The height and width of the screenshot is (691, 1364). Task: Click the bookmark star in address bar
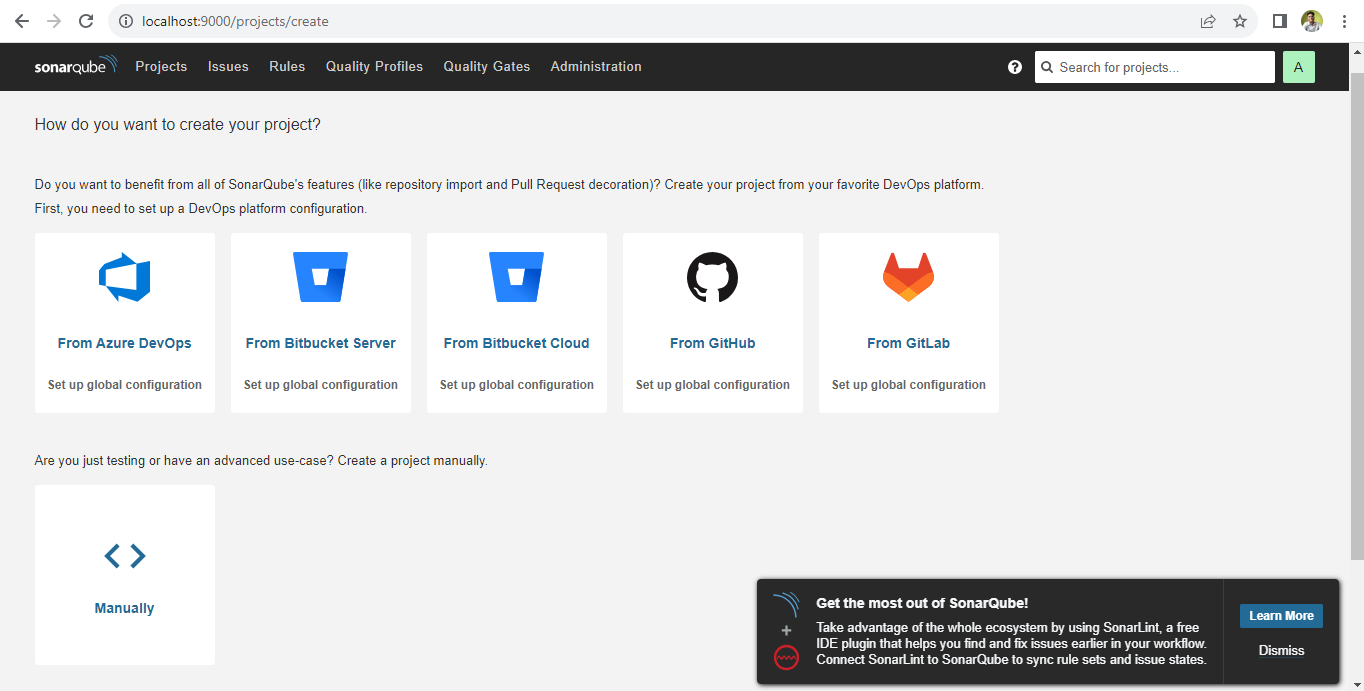[x=1240, y=20]
